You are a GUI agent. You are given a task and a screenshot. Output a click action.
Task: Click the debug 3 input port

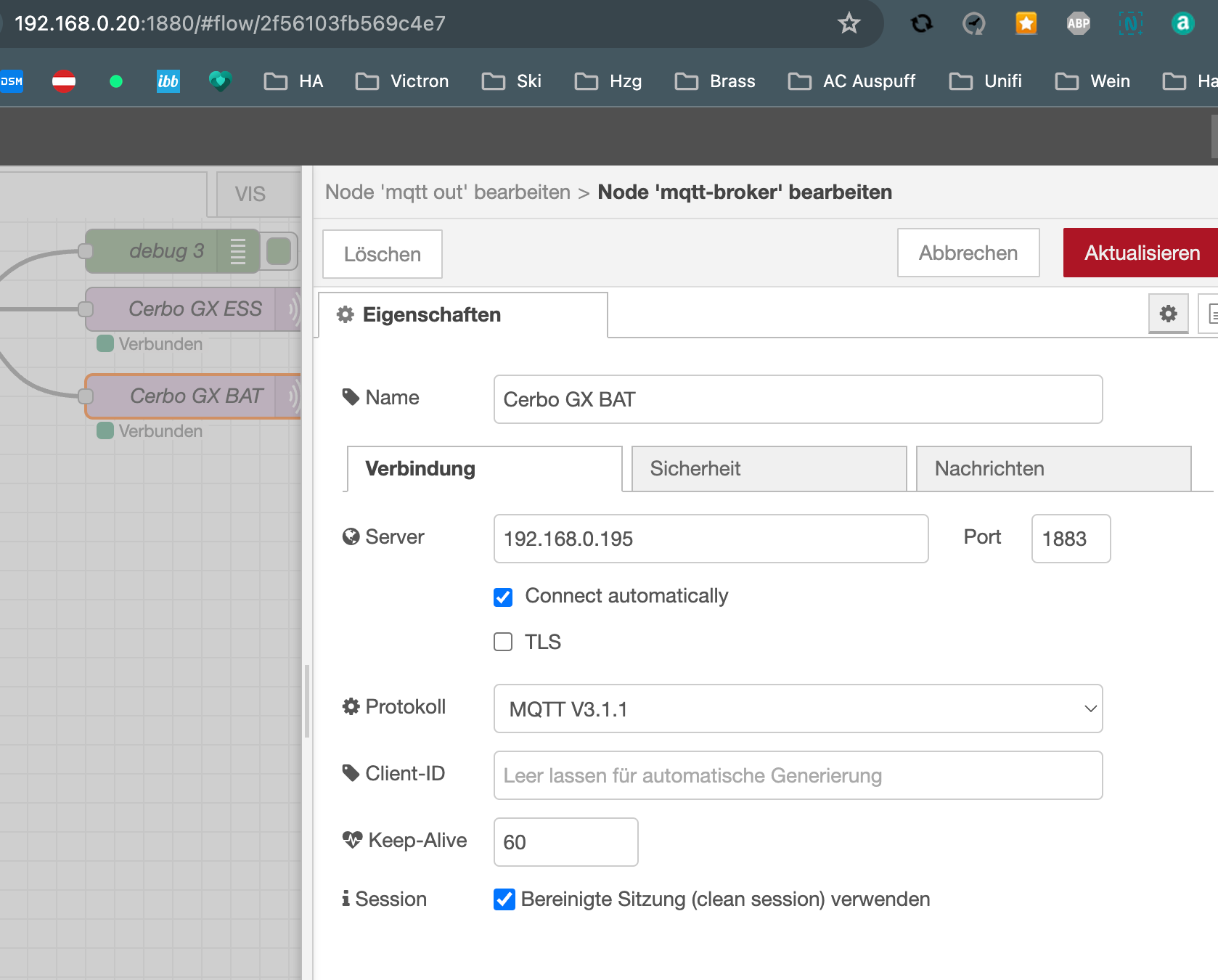(86, 251)
